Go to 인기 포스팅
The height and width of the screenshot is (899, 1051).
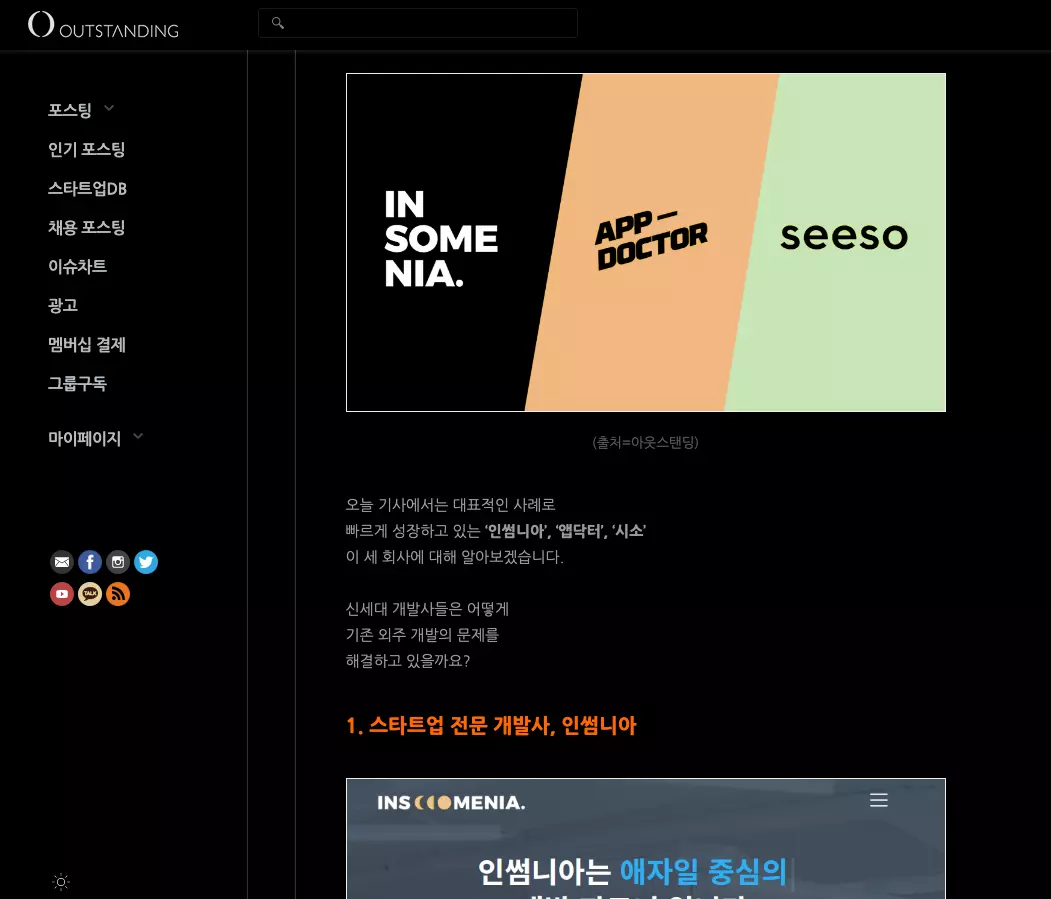[x=86, y=149]
